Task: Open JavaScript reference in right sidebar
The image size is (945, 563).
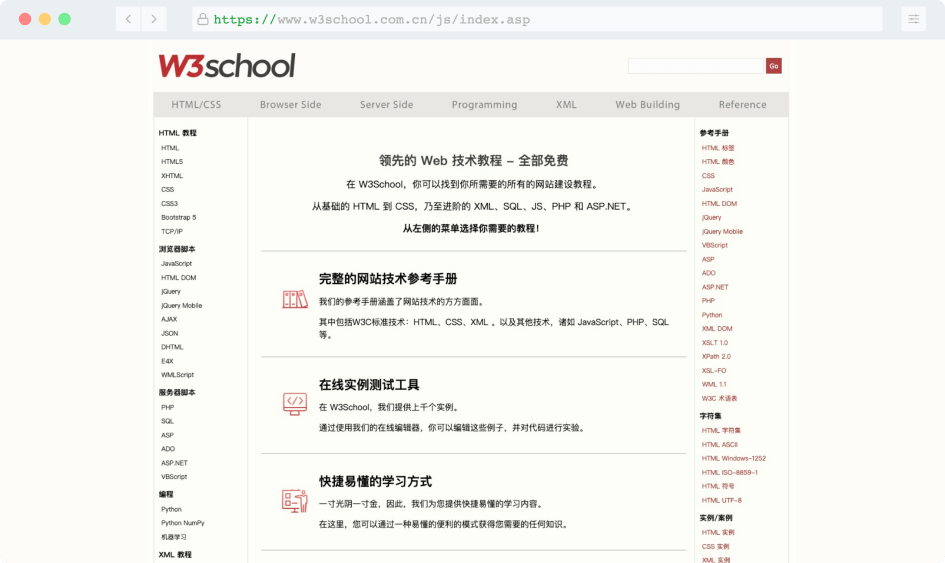Action: tap(717, 189)
